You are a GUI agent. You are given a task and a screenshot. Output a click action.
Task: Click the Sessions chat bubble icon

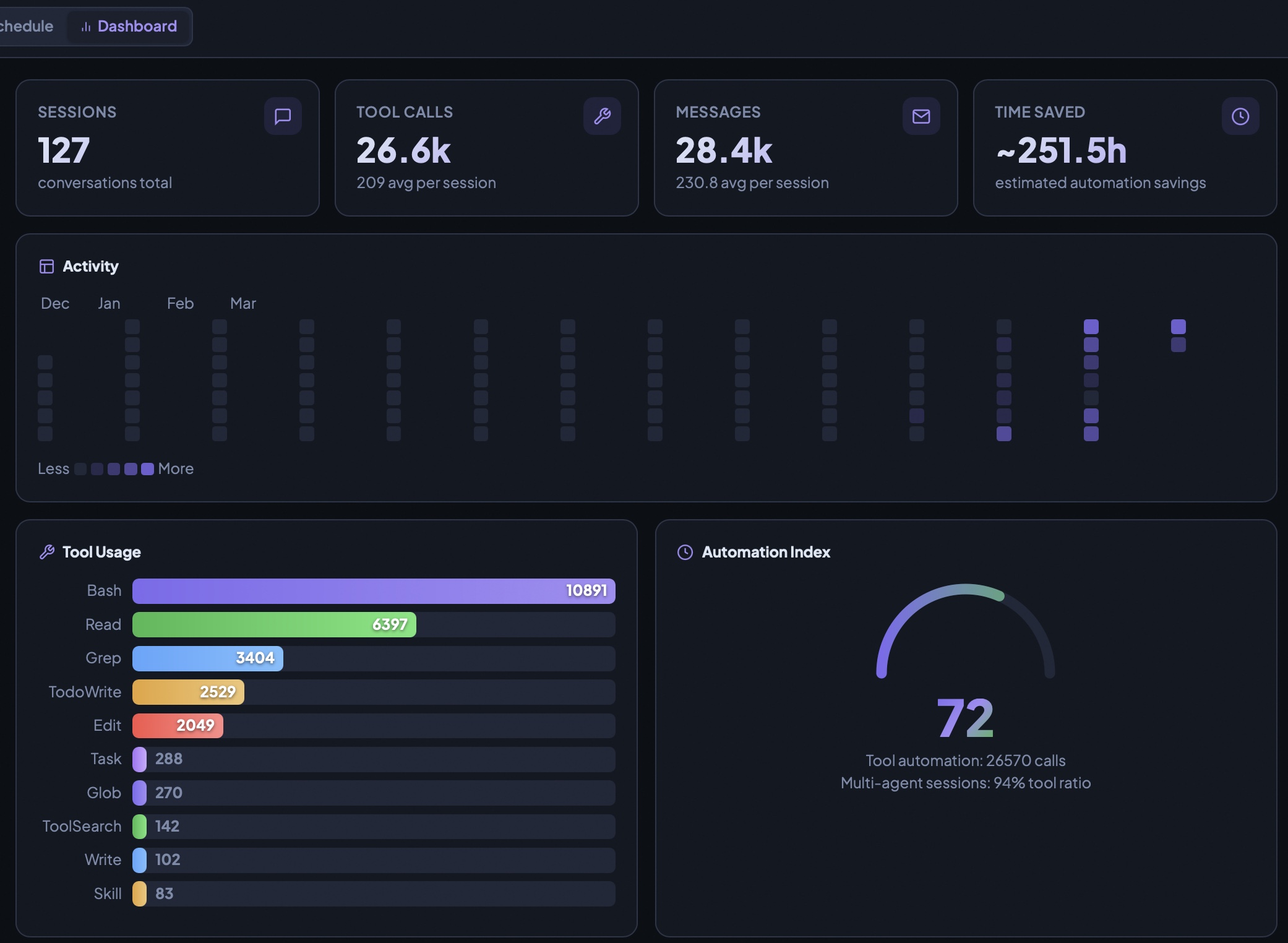coord(283,116)
